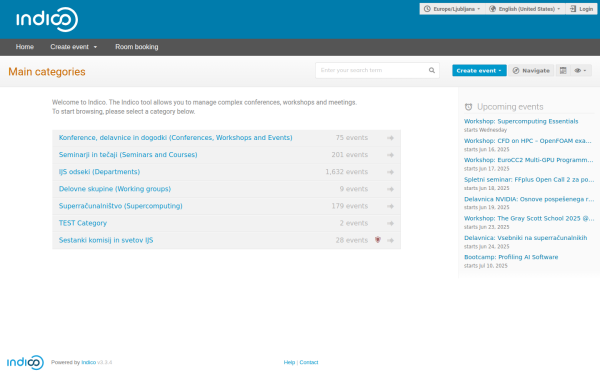Open Room booking menu item
This screenshot has height=375, width=600.
[137, 47]
